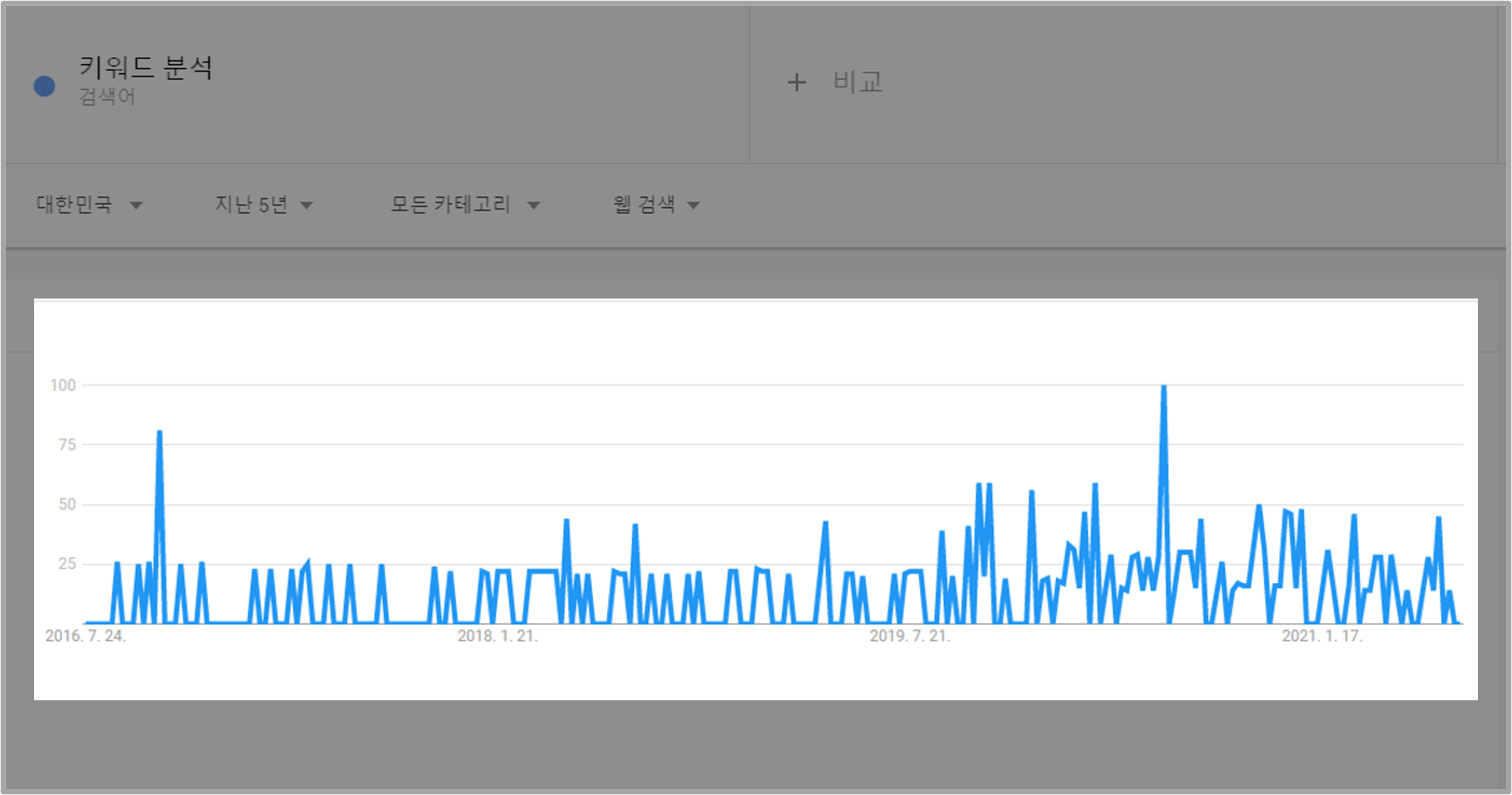
Task: Click the 2021. 1. 17. date label
Action: [x=1322, y=637]
